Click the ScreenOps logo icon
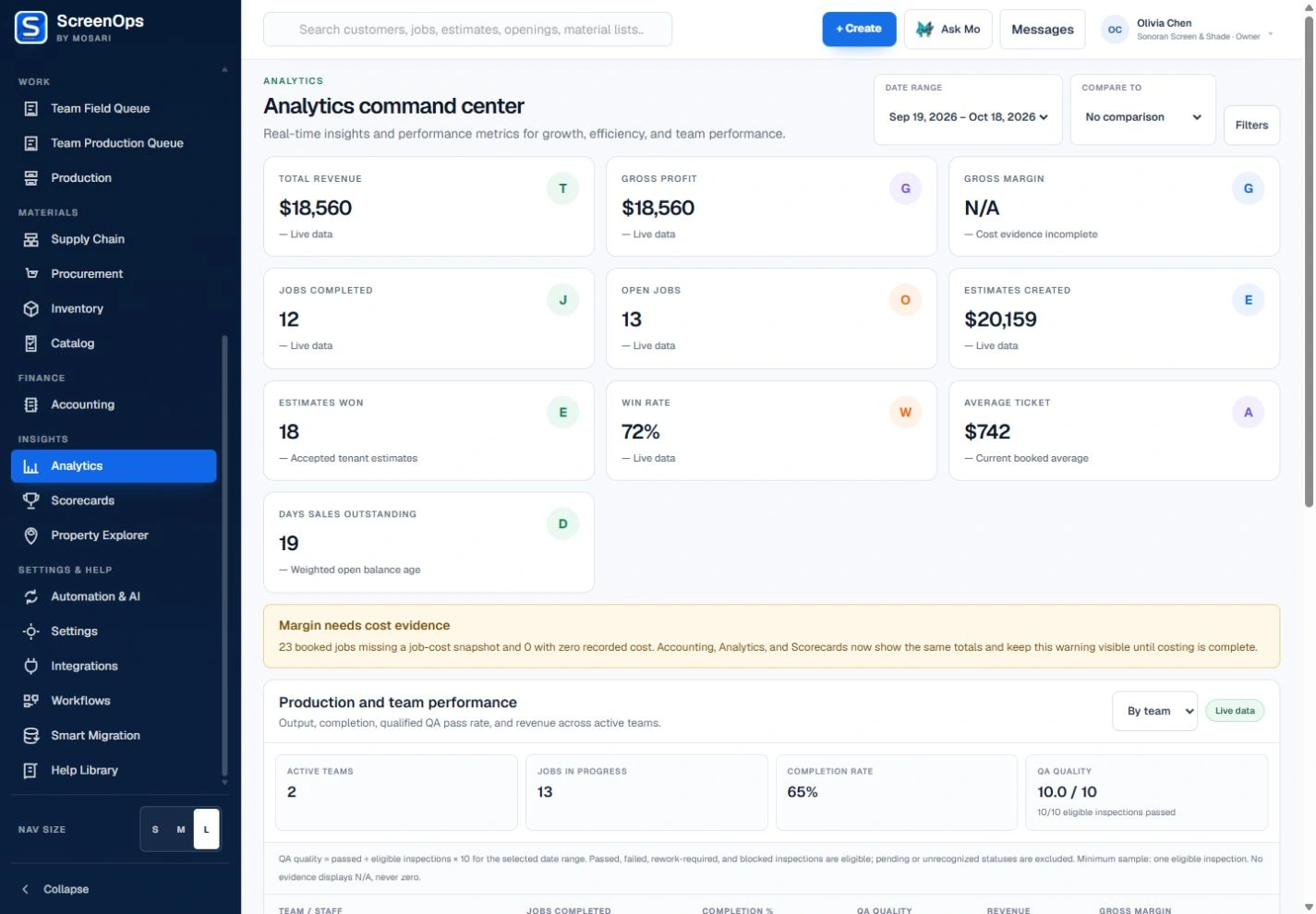1316x914 pixels. point(31,28)
